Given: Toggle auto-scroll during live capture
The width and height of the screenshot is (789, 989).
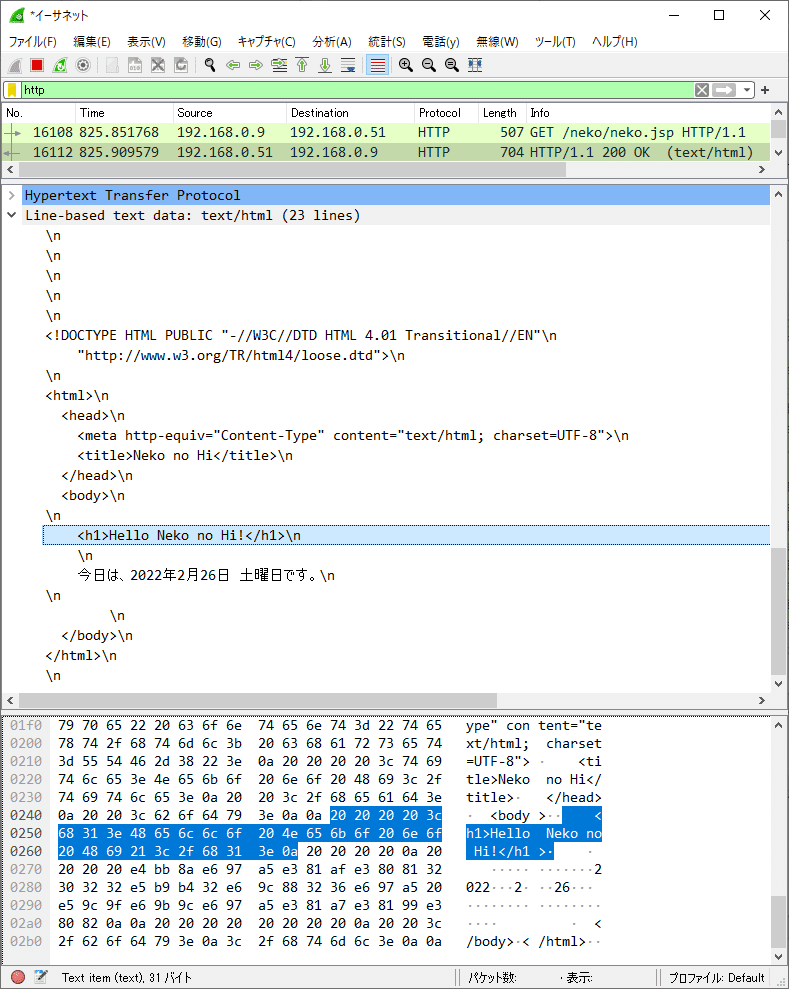Looking at the screenshot, I should [348, 65].
